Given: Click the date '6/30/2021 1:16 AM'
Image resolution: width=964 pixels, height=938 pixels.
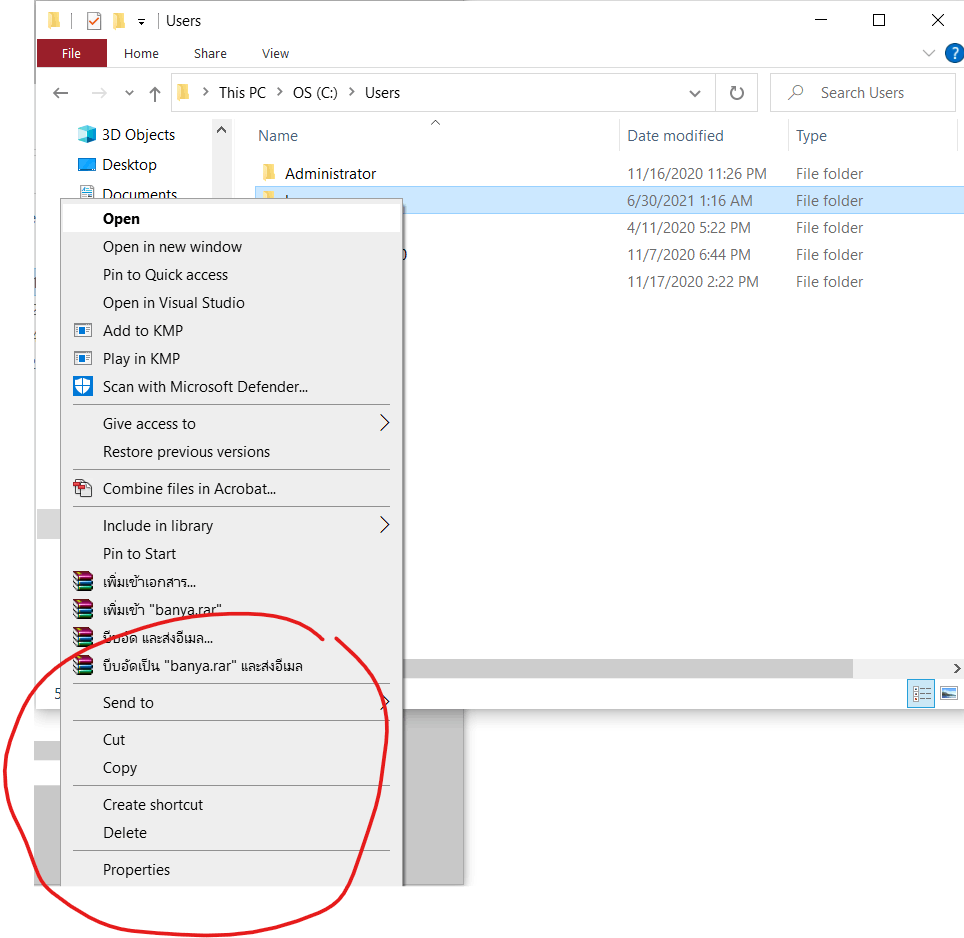Looking at the screenshot, I should pos(689,201).
